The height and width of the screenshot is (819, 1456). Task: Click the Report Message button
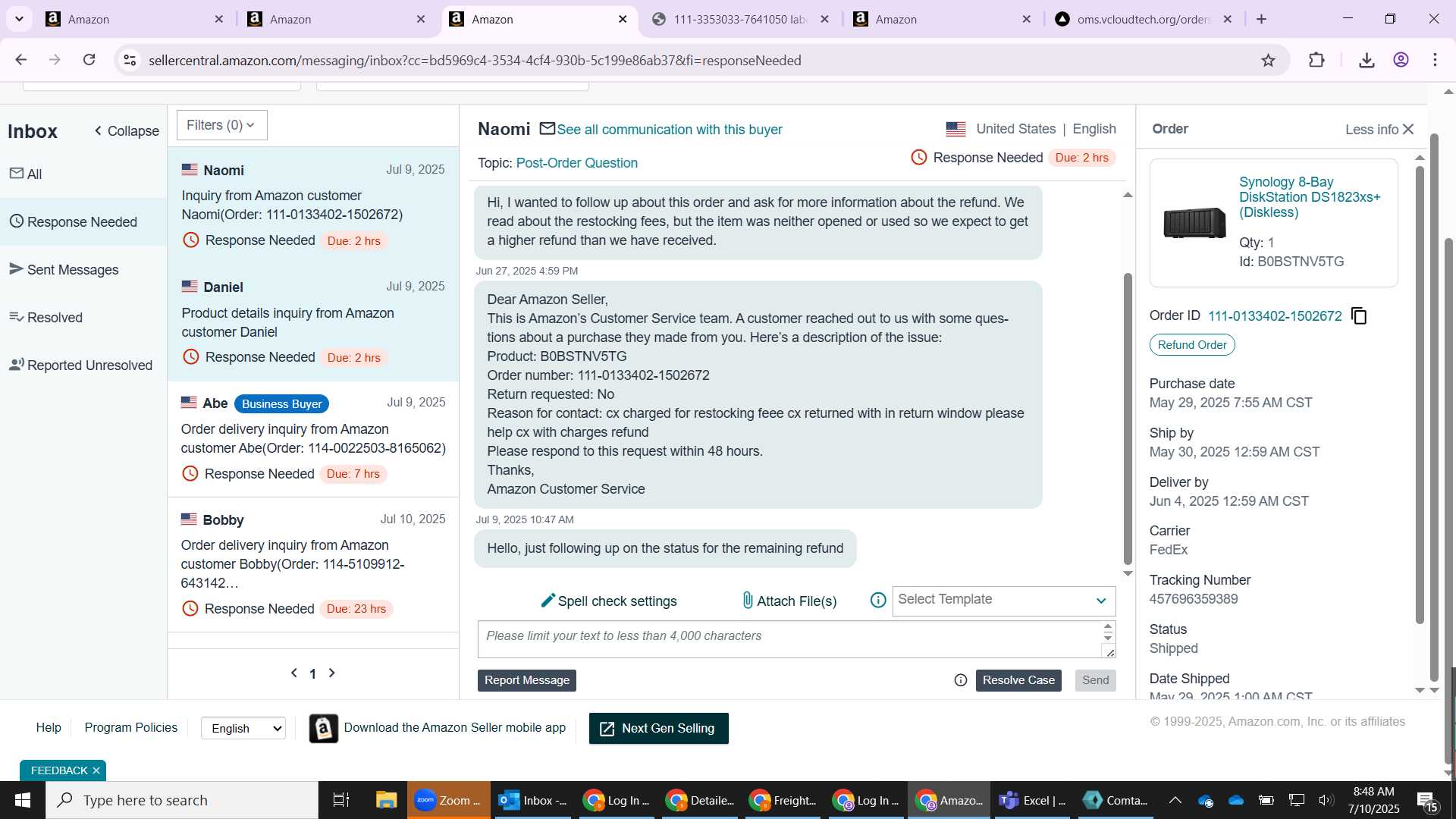527,680
